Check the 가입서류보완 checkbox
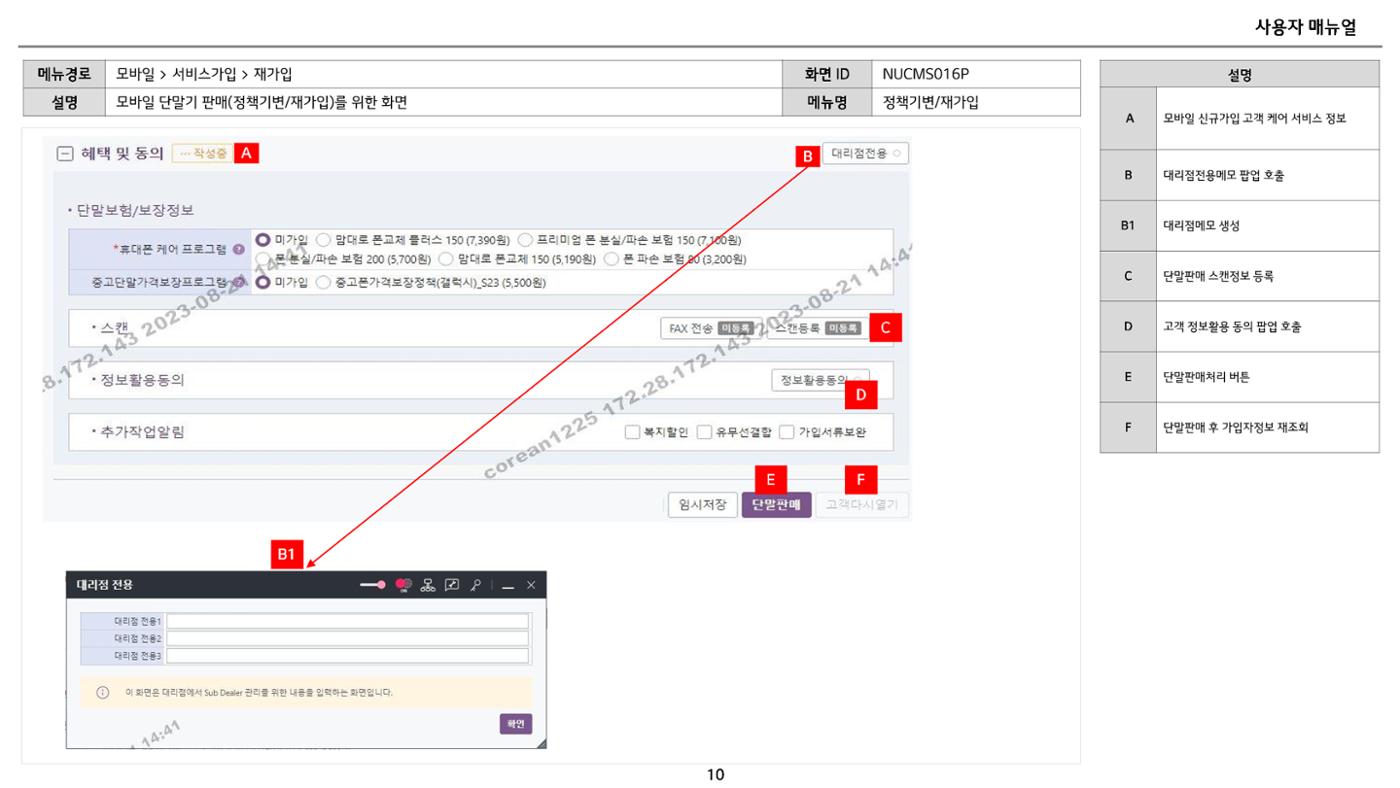 click(x=786, y=433)
